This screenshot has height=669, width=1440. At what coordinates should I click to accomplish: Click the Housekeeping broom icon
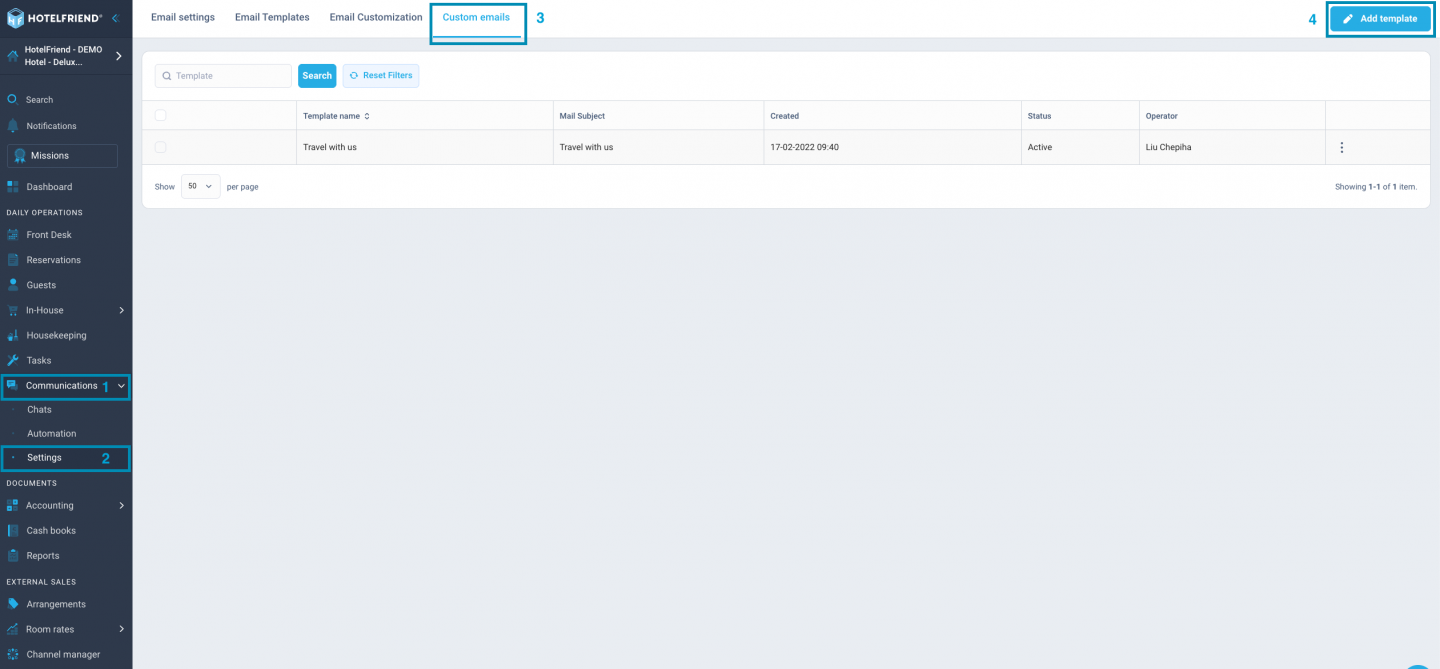pos(13,335)
